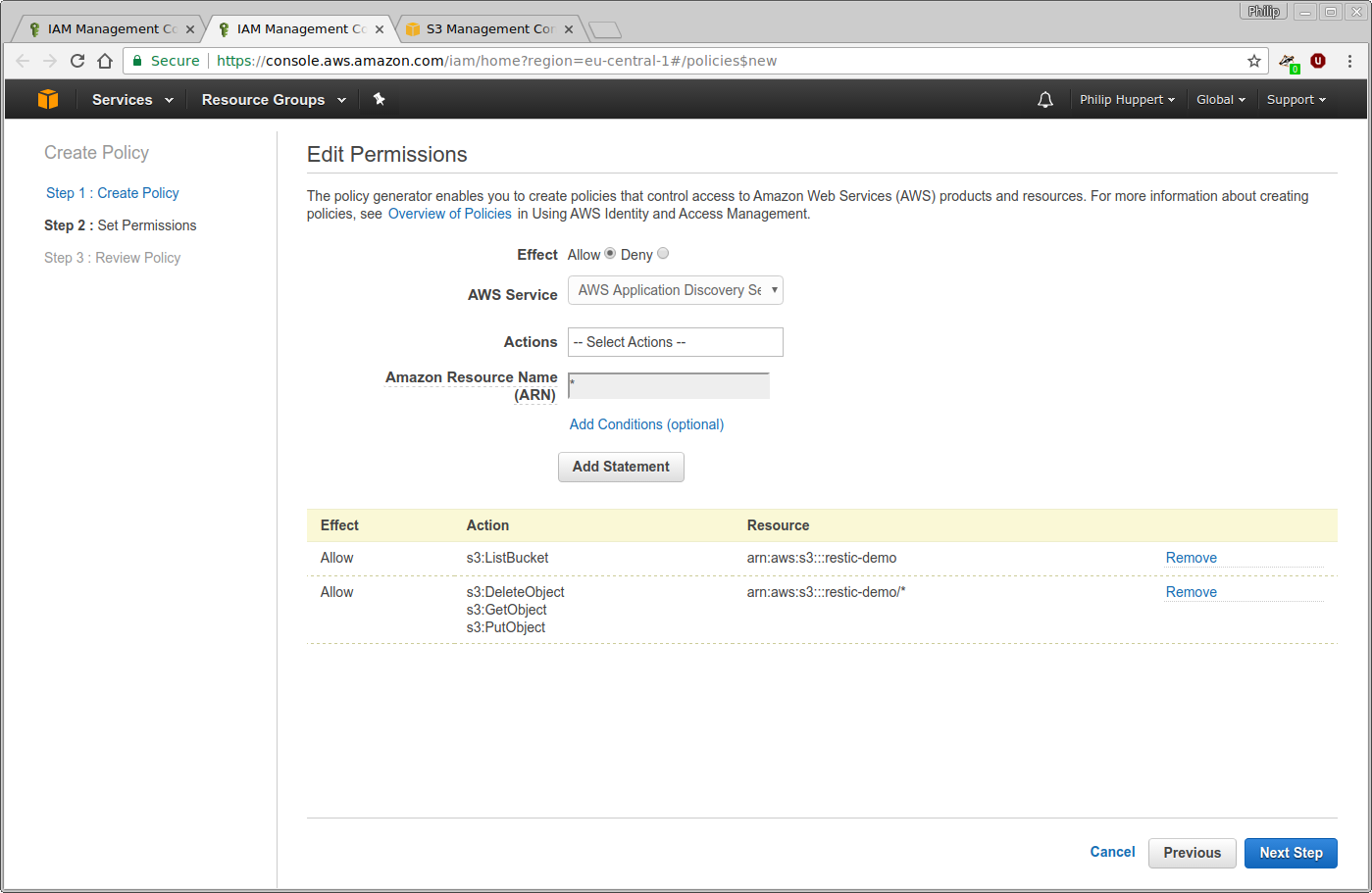Select the Deny effect radio button

pos(663,254)
